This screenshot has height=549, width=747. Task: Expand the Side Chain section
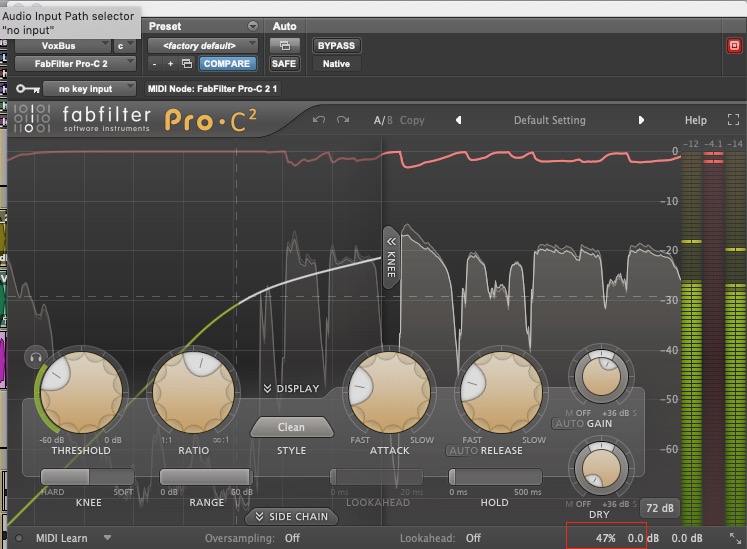[292, 517]
